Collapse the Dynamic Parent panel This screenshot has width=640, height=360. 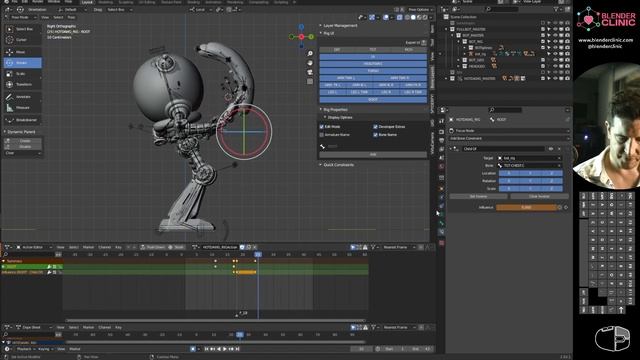5,132
